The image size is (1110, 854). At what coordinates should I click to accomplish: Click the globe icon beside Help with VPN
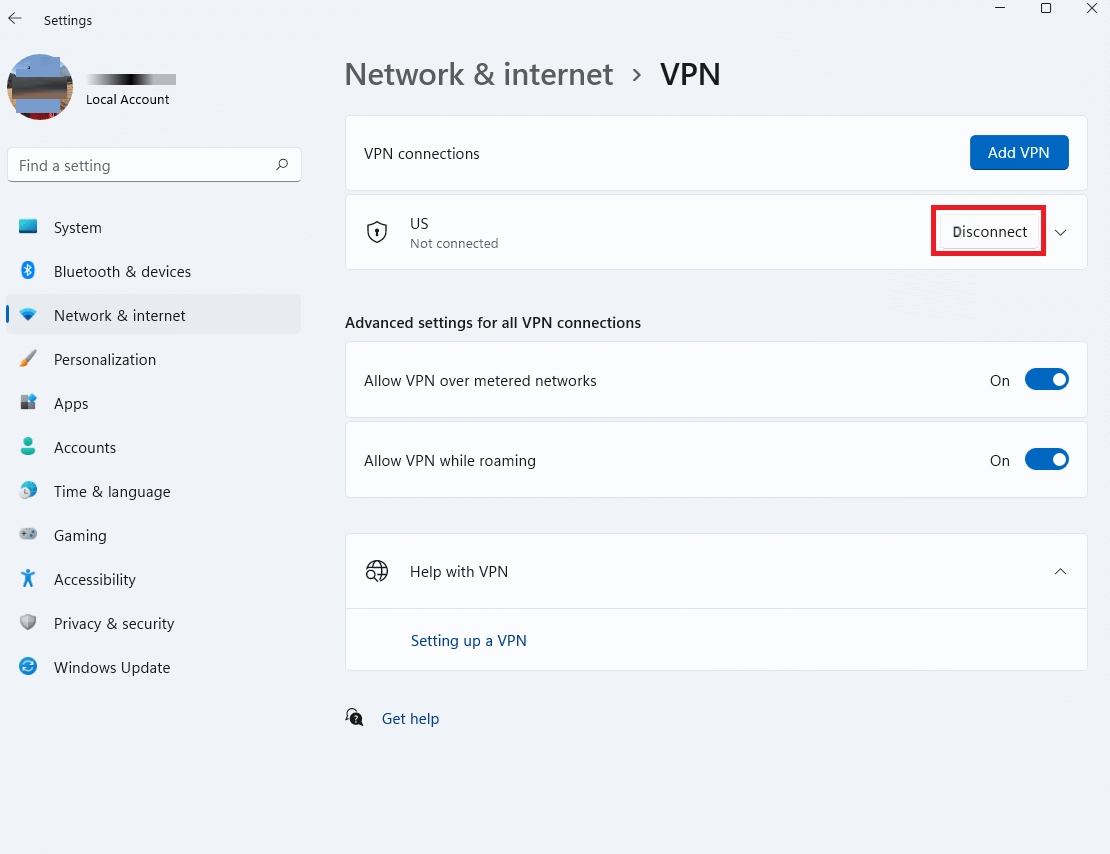377,571
